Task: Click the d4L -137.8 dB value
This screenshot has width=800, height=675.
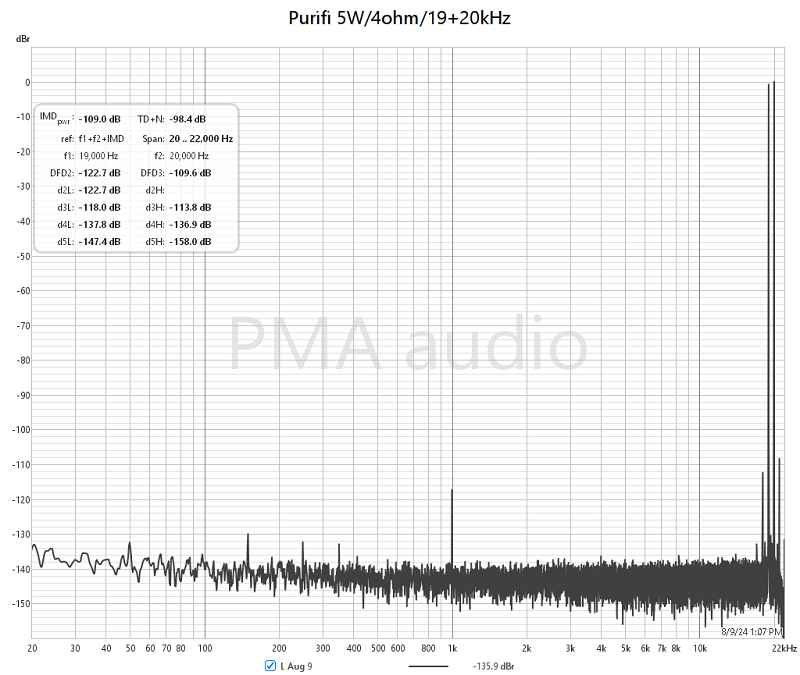Action: coord(99,224)
